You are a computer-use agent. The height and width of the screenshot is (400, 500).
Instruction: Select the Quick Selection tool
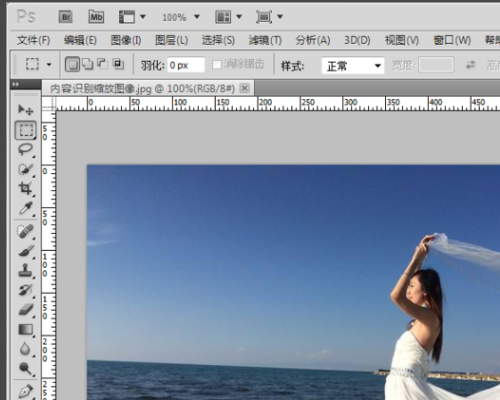[25, 169]
